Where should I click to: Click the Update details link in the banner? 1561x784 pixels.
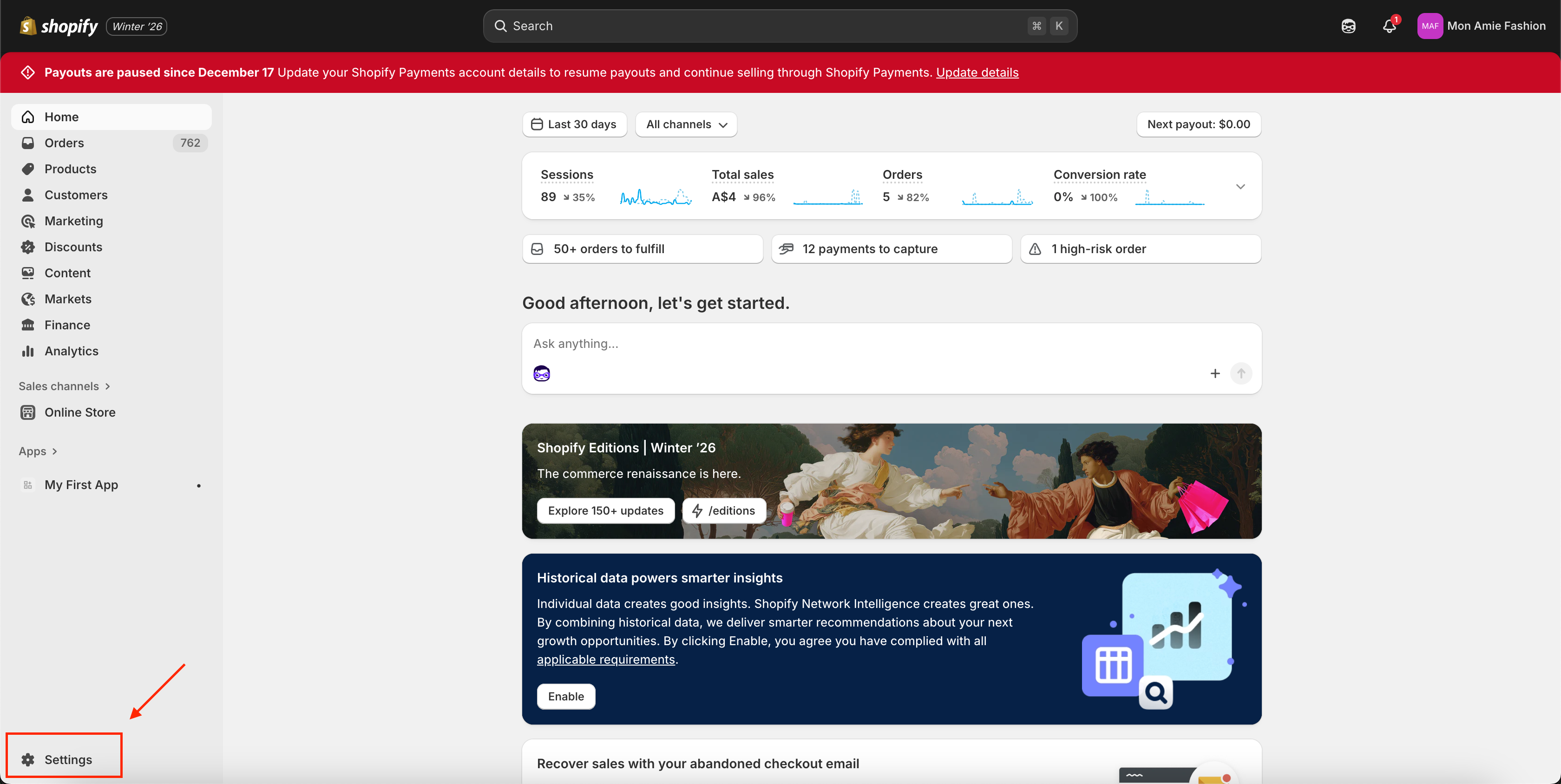click(x=977, y=72)
